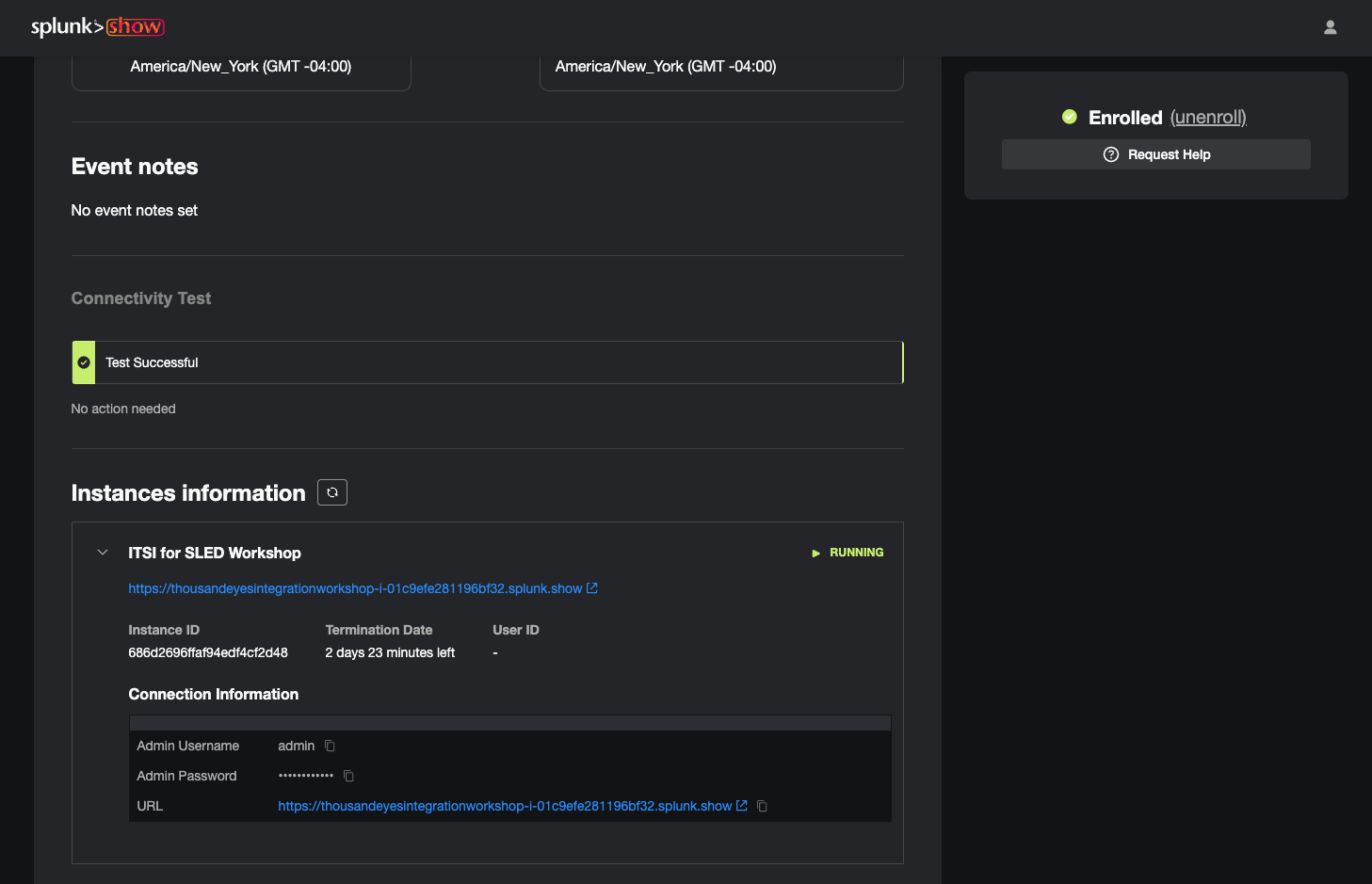
Task: Click the 'Admin Password' label
Action: point(186,776)
